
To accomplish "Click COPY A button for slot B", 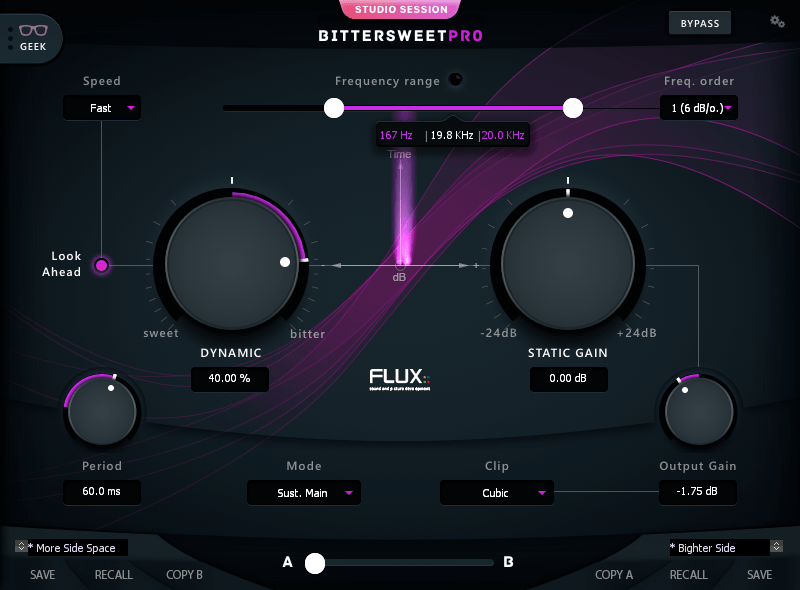I will pos(614,575).
